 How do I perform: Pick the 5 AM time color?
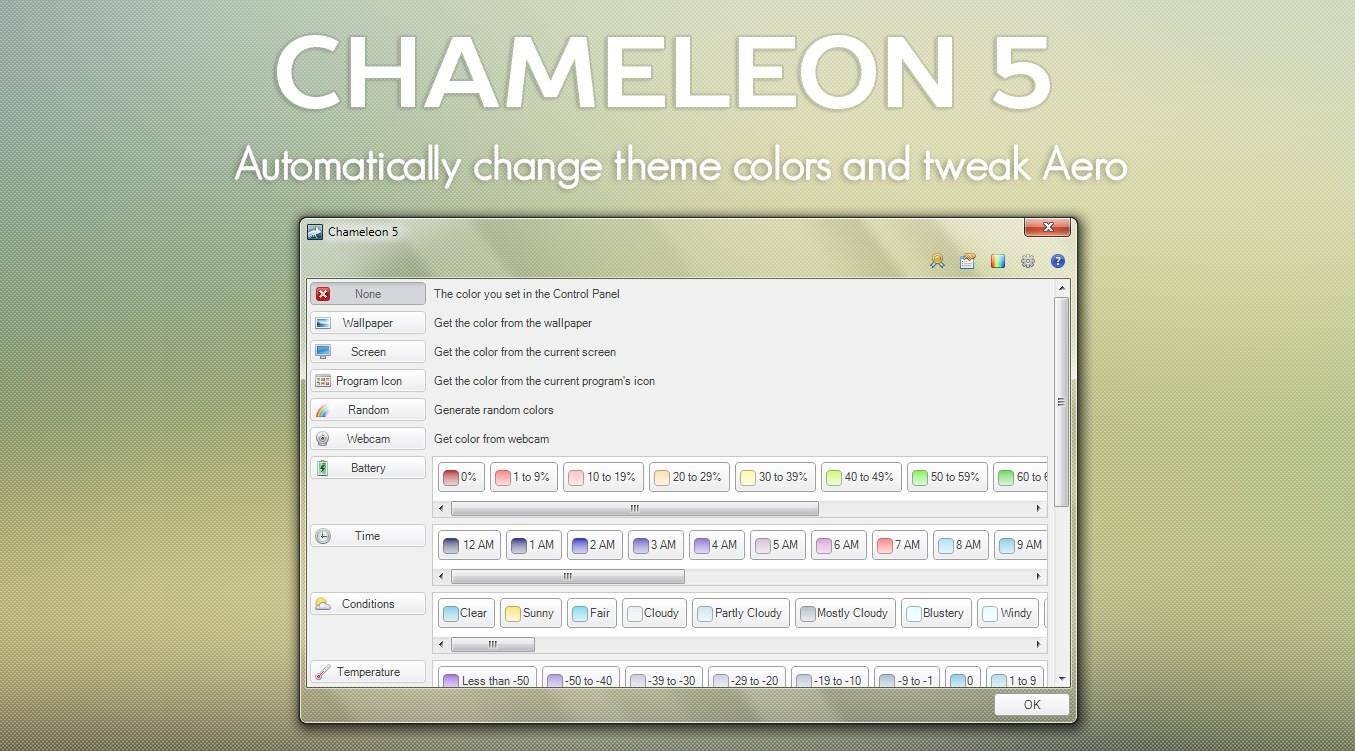pos(778,545)
